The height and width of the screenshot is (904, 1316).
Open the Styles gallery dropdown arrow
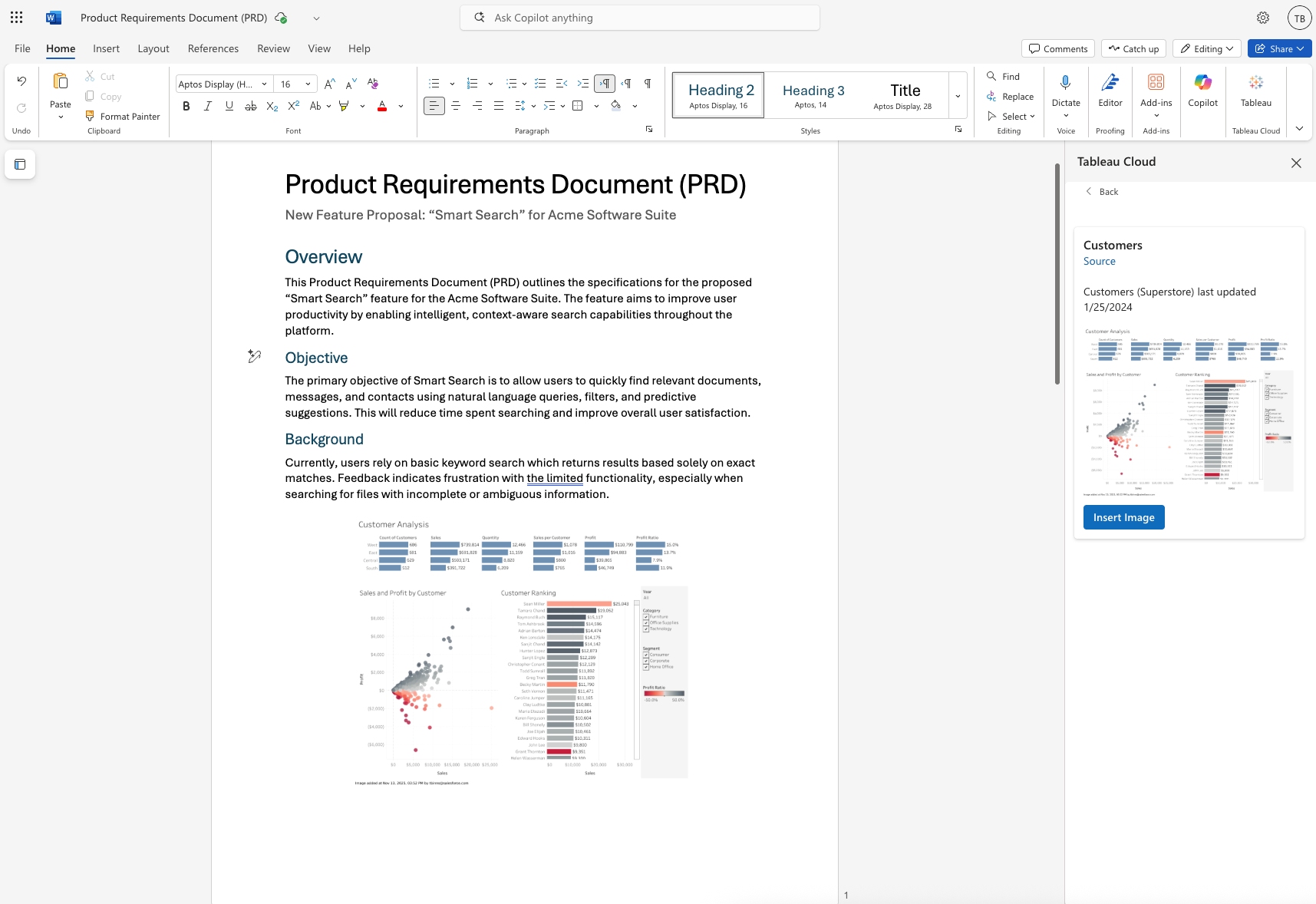tap(958, 95)
